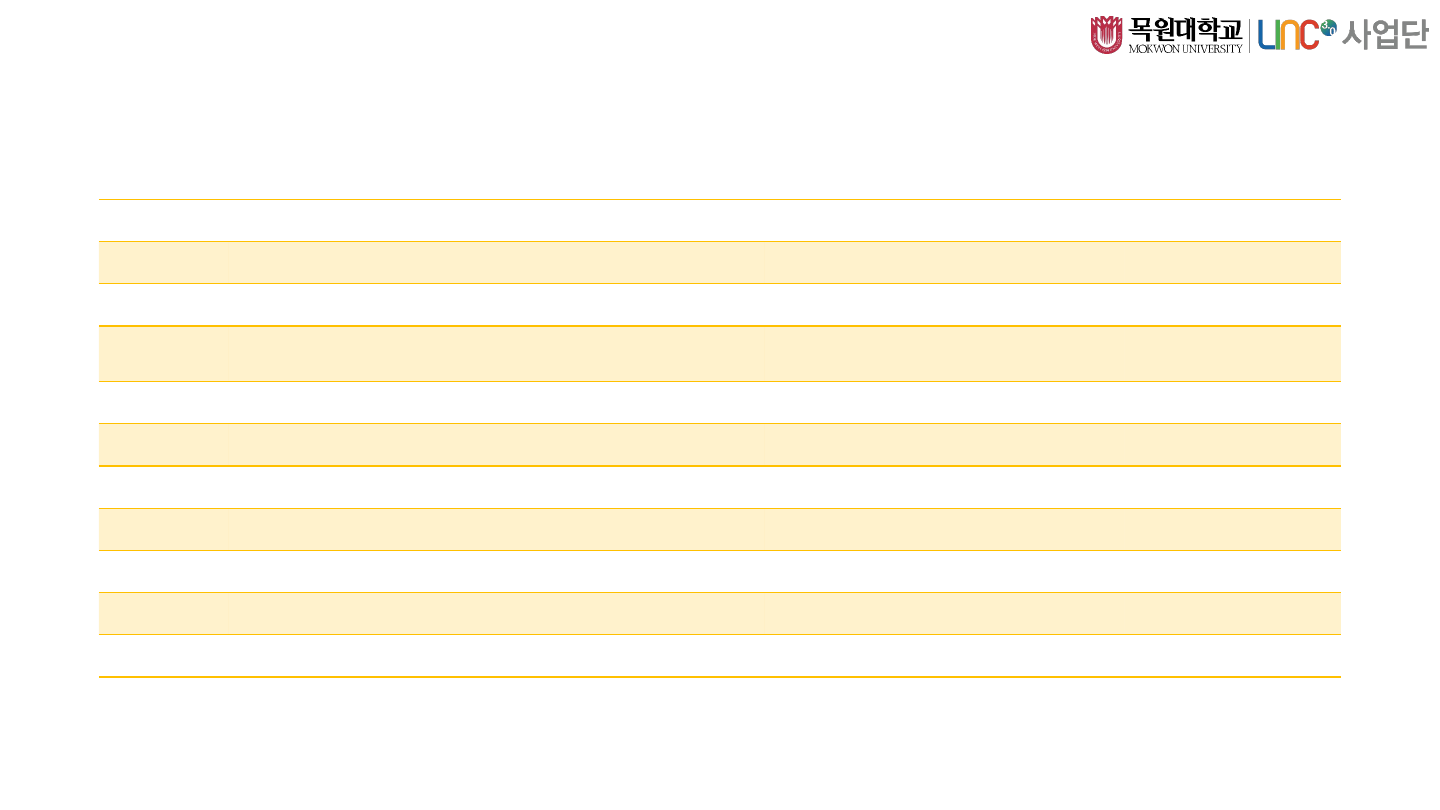Select the bottom white table row
Screen dimensions: 1440x810
pyautogui.click(x=719, y=655)
